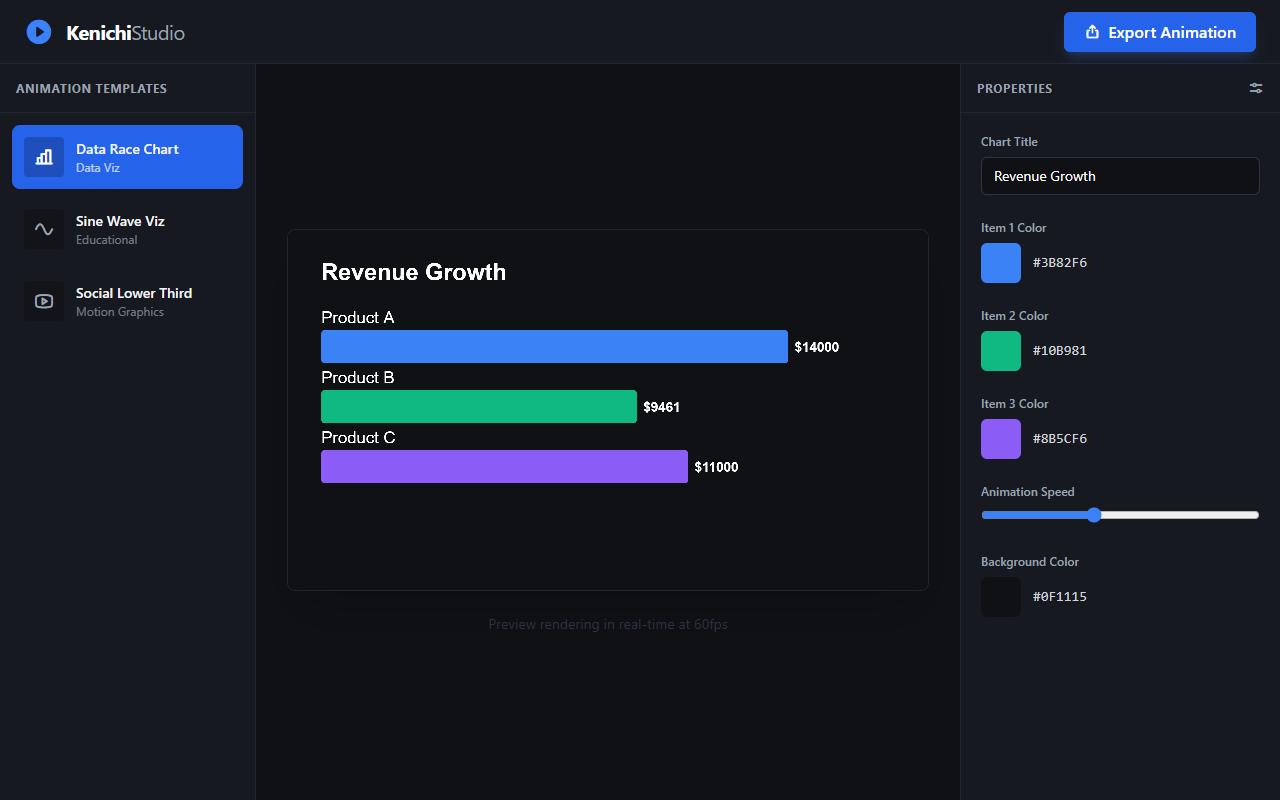Click the green Product B bar
Image resolution: width=1280 pixels, height=800 pixels.
478,407
